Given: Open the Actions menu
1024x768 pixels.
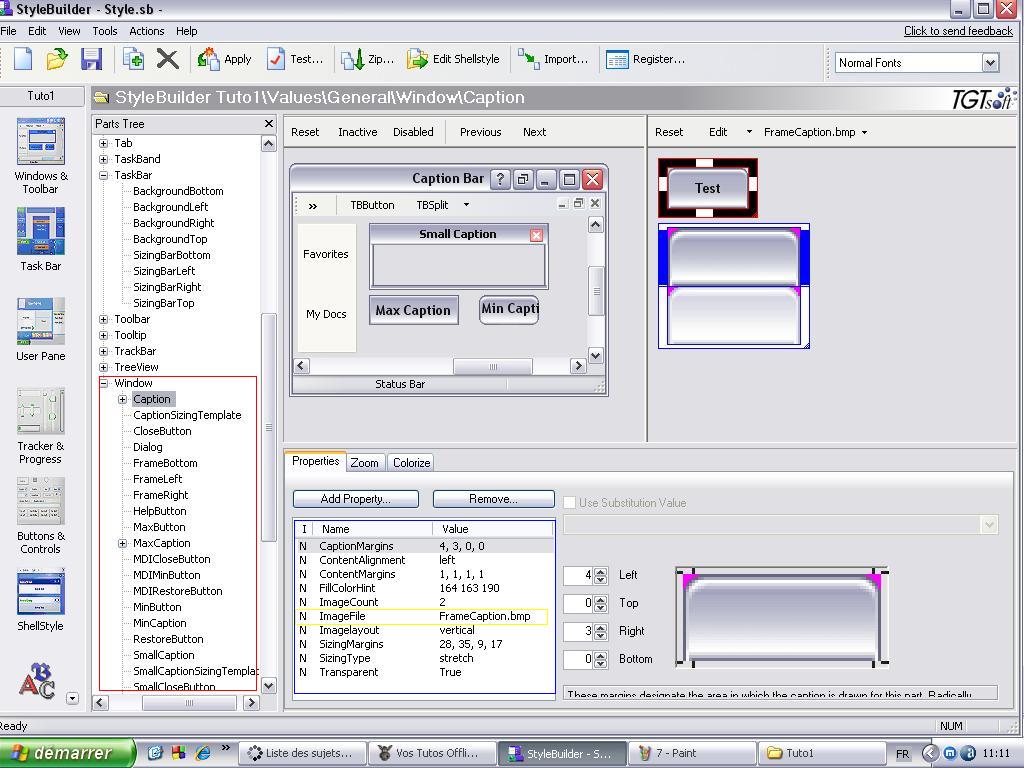Looking at the screenshot, I should [x=146, y=31].
